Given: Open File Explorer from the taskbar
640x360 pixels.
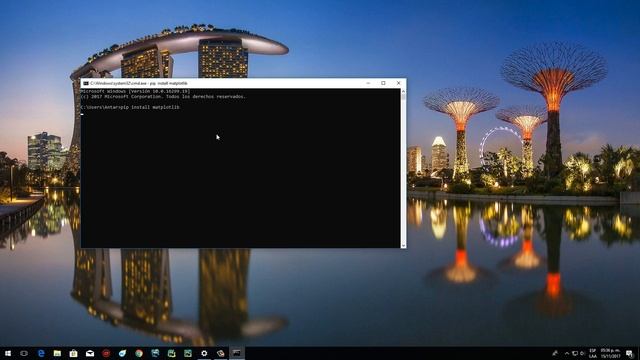Looking at the screenshot, I should [x=57, y=353].
